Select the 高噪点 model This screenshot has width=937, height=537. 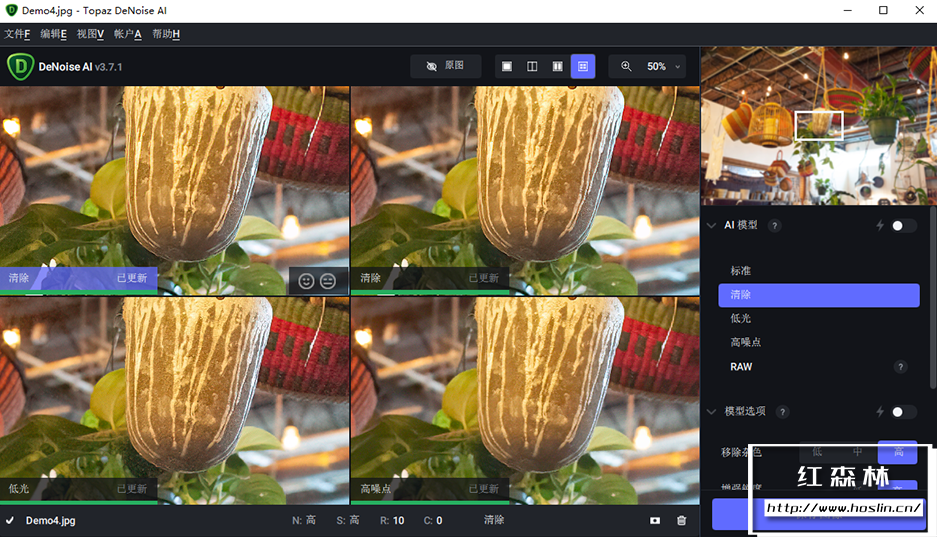(x=819, y=342)
